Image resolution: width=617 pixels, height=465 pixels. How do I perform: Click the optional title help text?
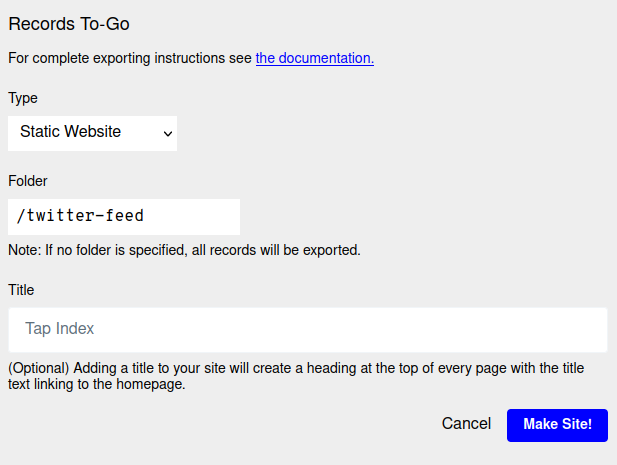tap(296, 376)
